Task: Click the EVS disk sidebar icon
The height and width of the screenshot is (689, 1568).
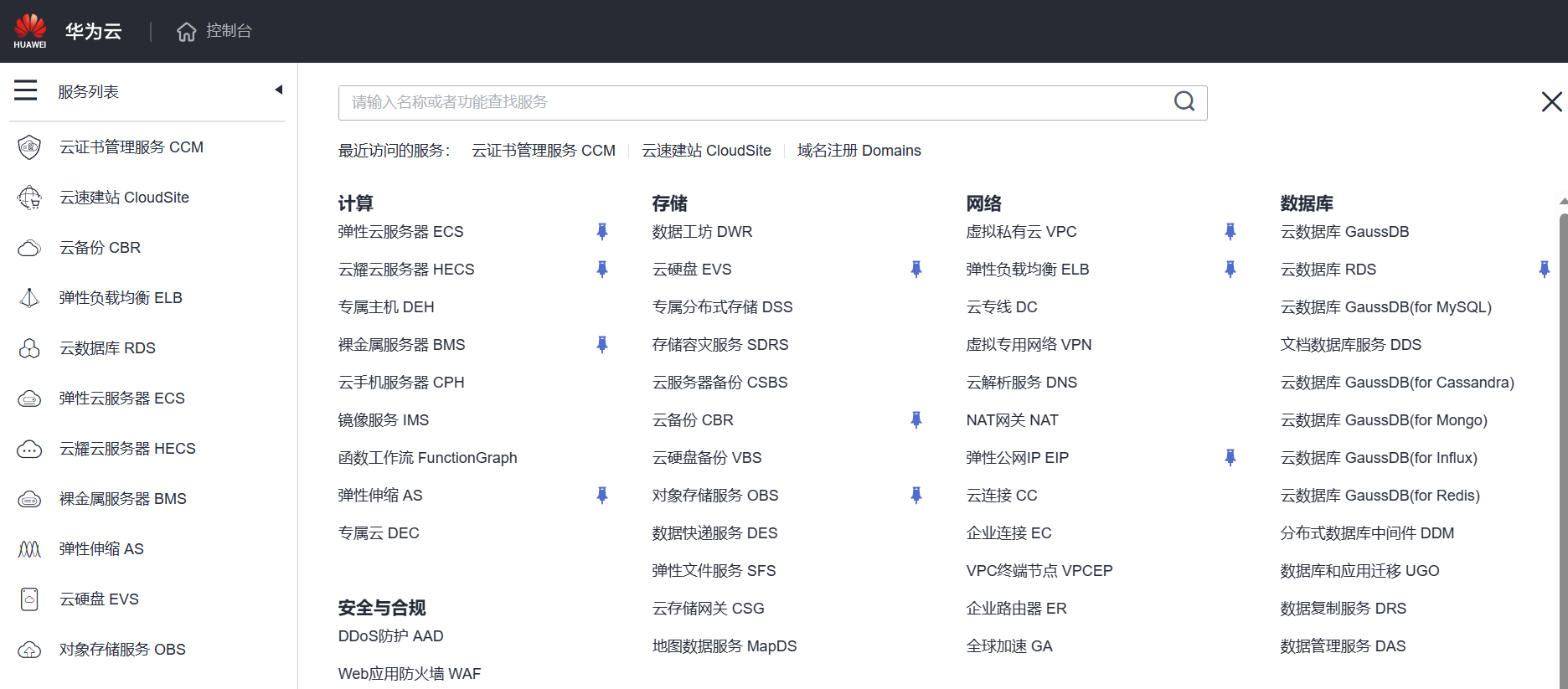Action: coord(29,599)
